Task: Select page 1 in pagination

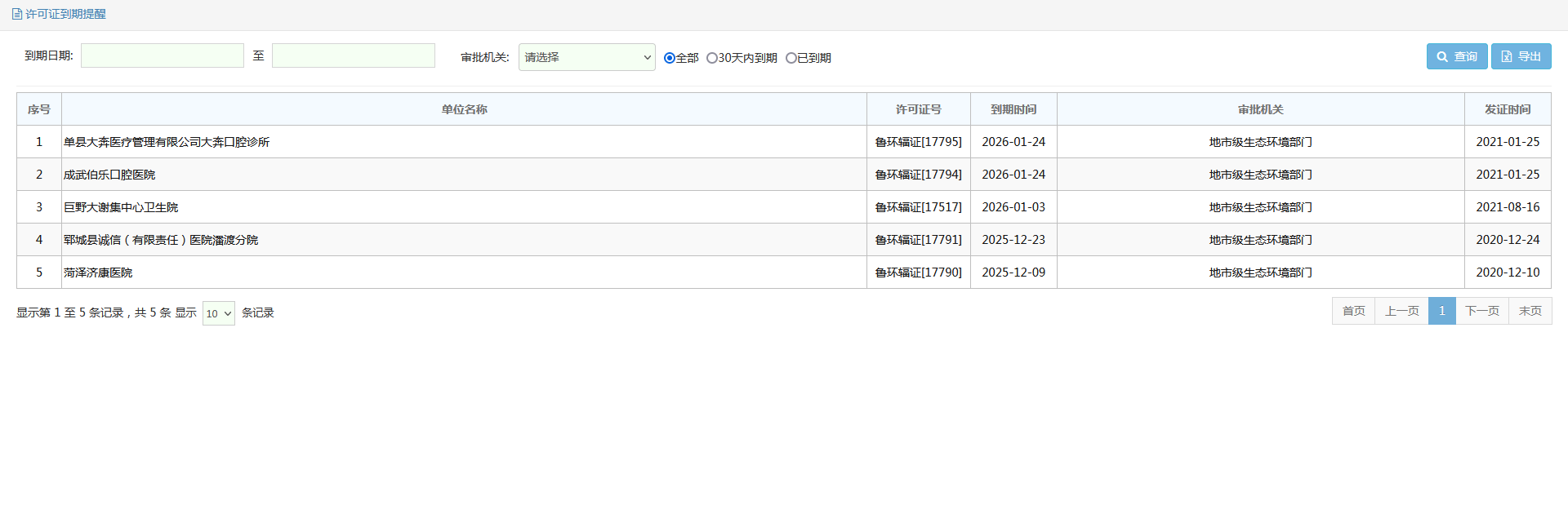Action: pyautogui.click(x=1441, y=311)
